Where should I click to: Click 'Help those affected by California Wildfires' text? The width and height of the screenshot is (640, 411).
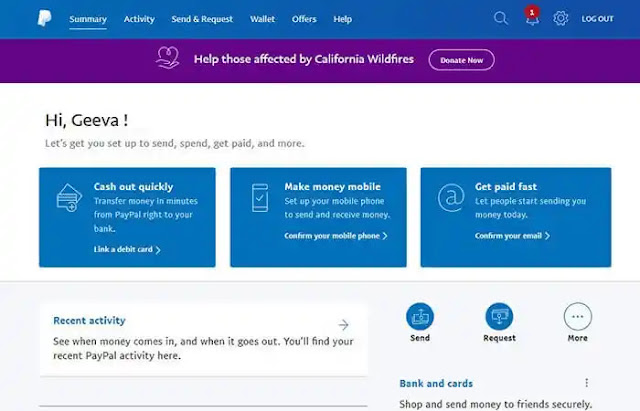coord(304,59)
